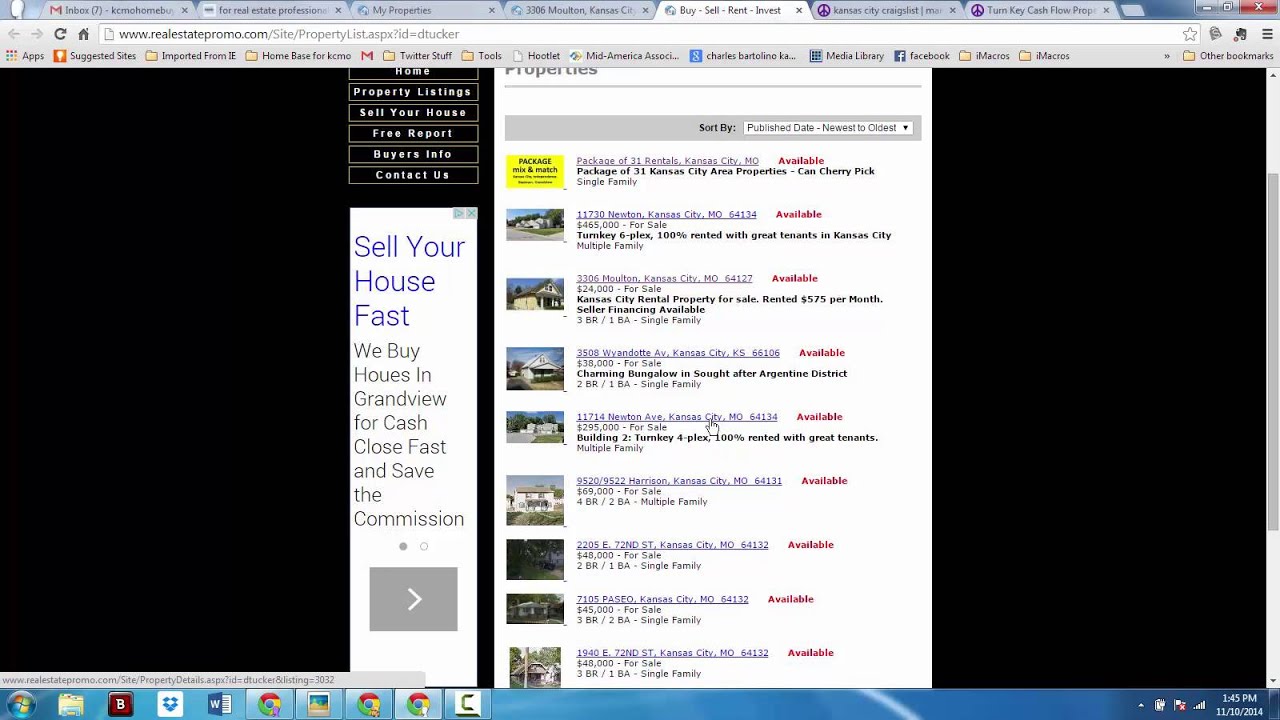Click 9520/9522 Harrison property thumbnail
This screenshot has width=1280, height=720.
tap(535, 500)
